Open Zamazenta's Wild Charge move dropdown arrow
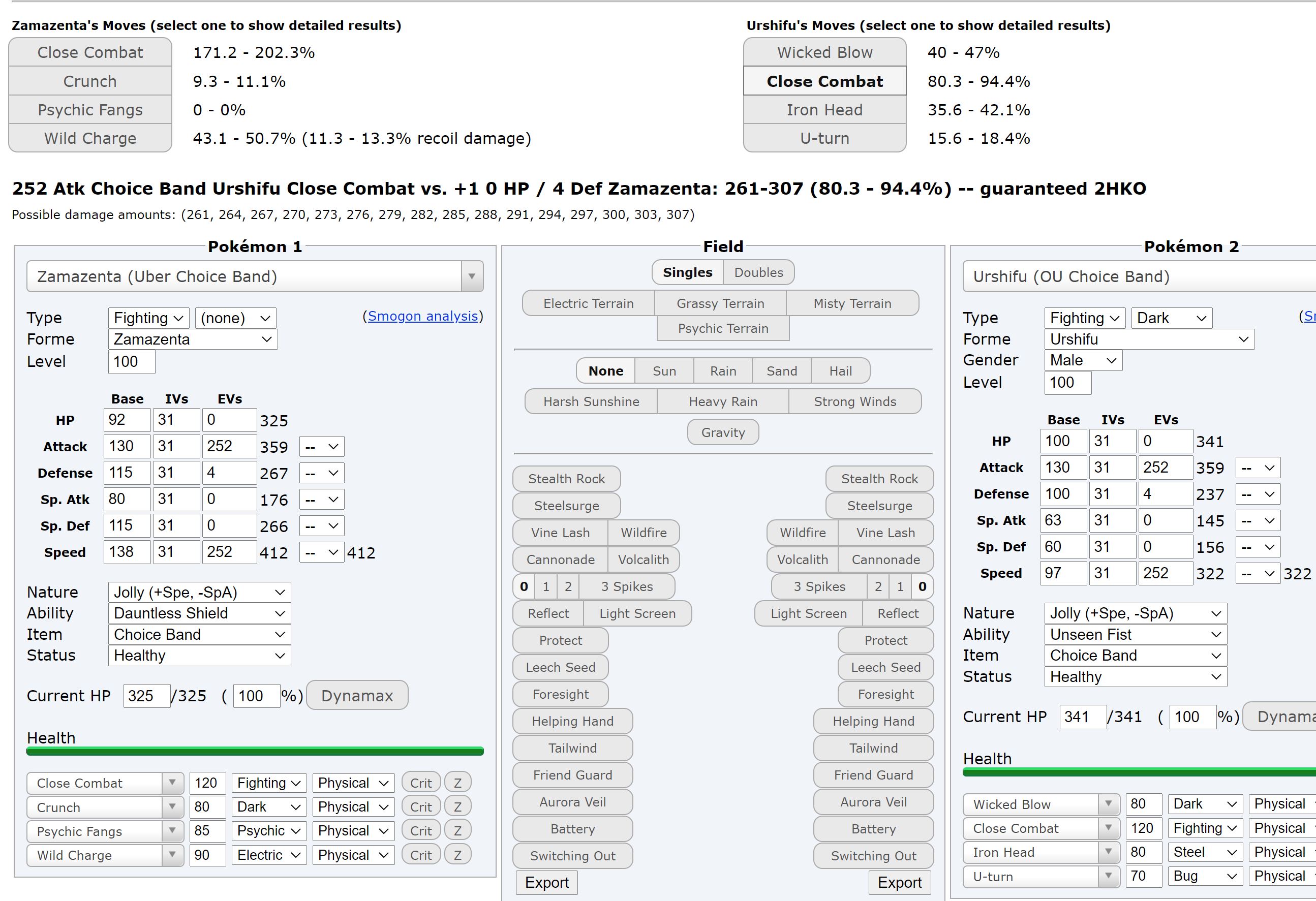This screenshot has width=1316, height=901. point(172,855)
